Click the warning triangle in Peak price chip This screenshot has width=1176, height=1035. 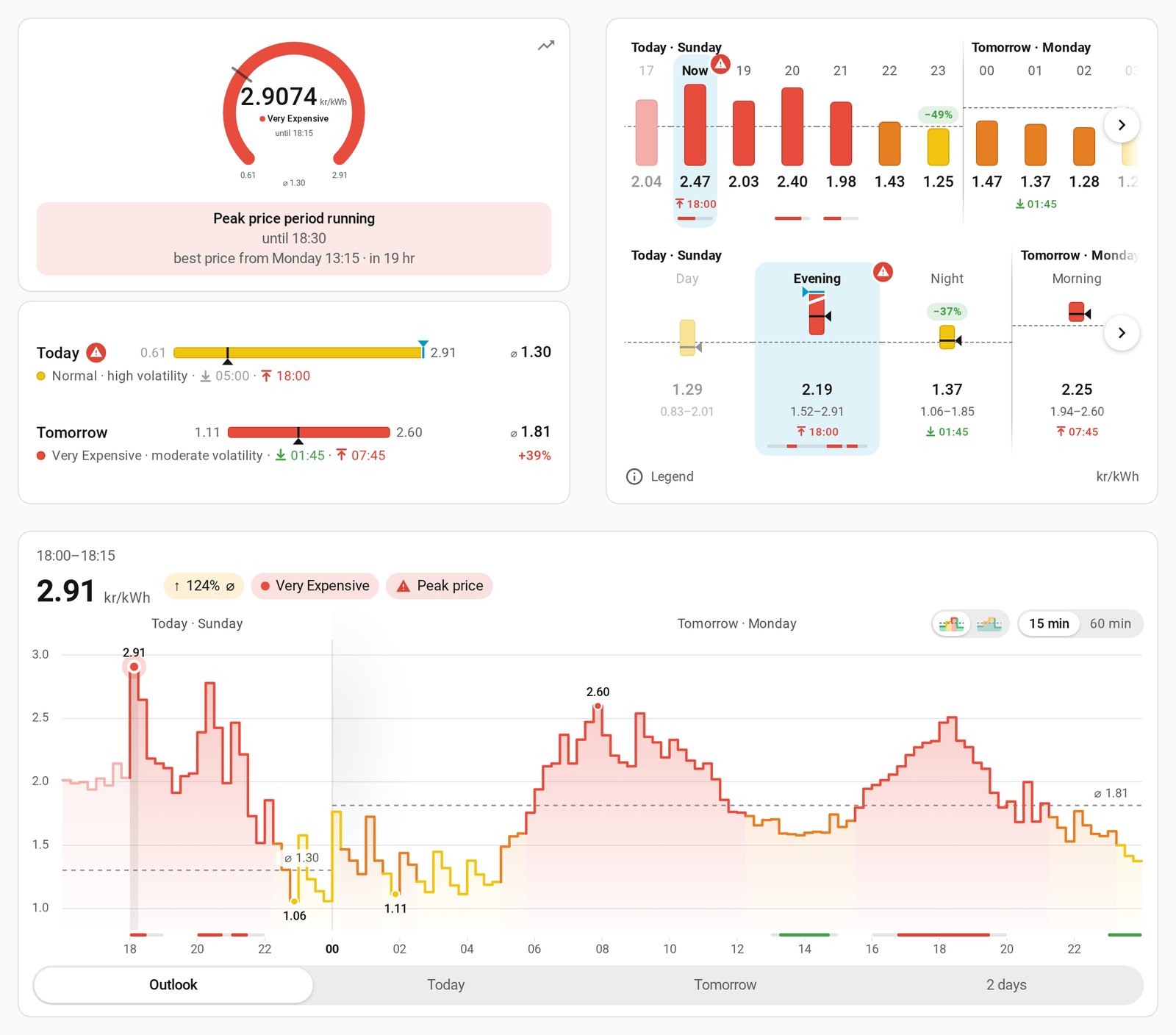point(404,586)
